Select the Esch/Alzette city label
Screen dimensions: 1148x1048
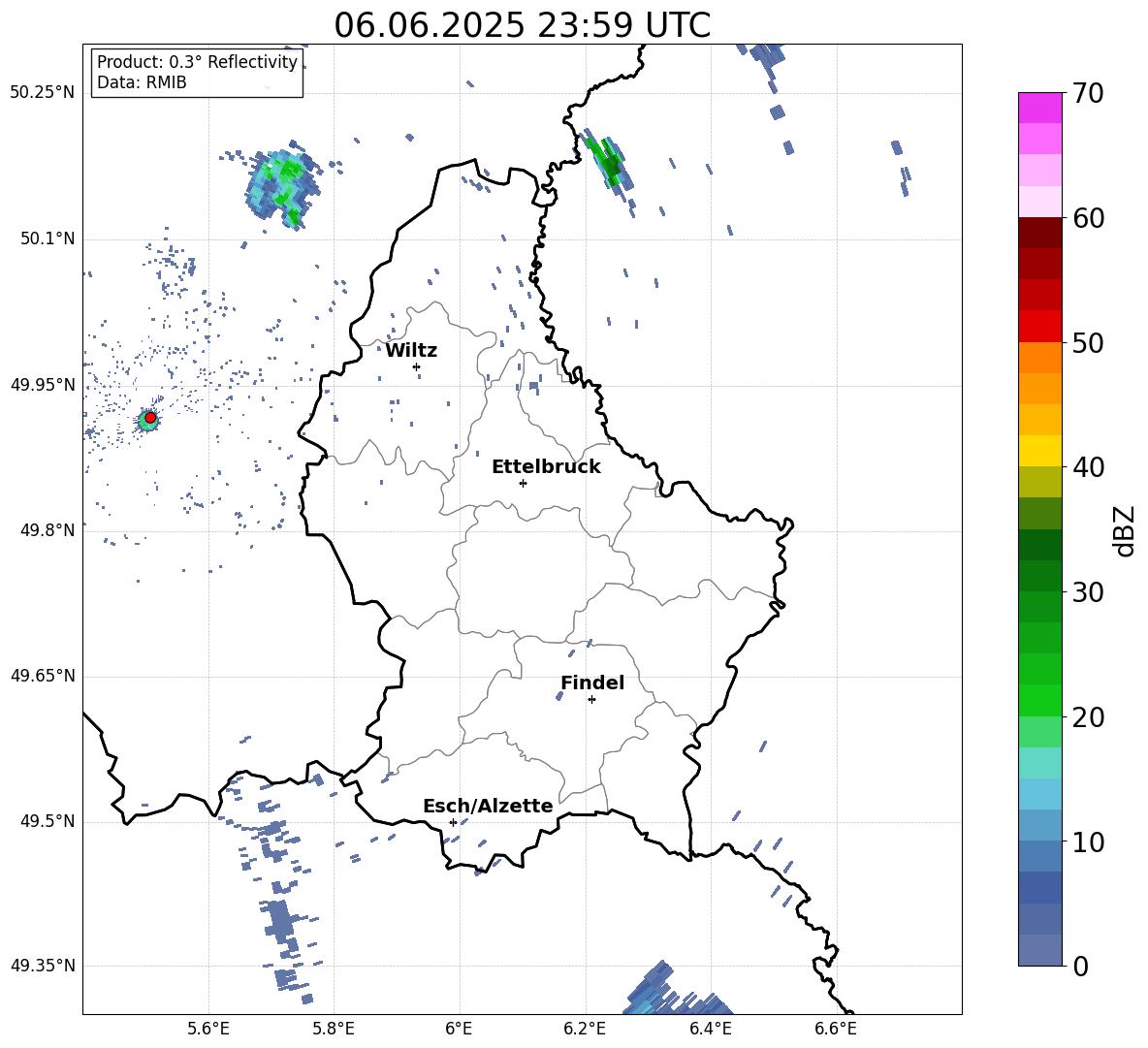(x=488, y=806)
